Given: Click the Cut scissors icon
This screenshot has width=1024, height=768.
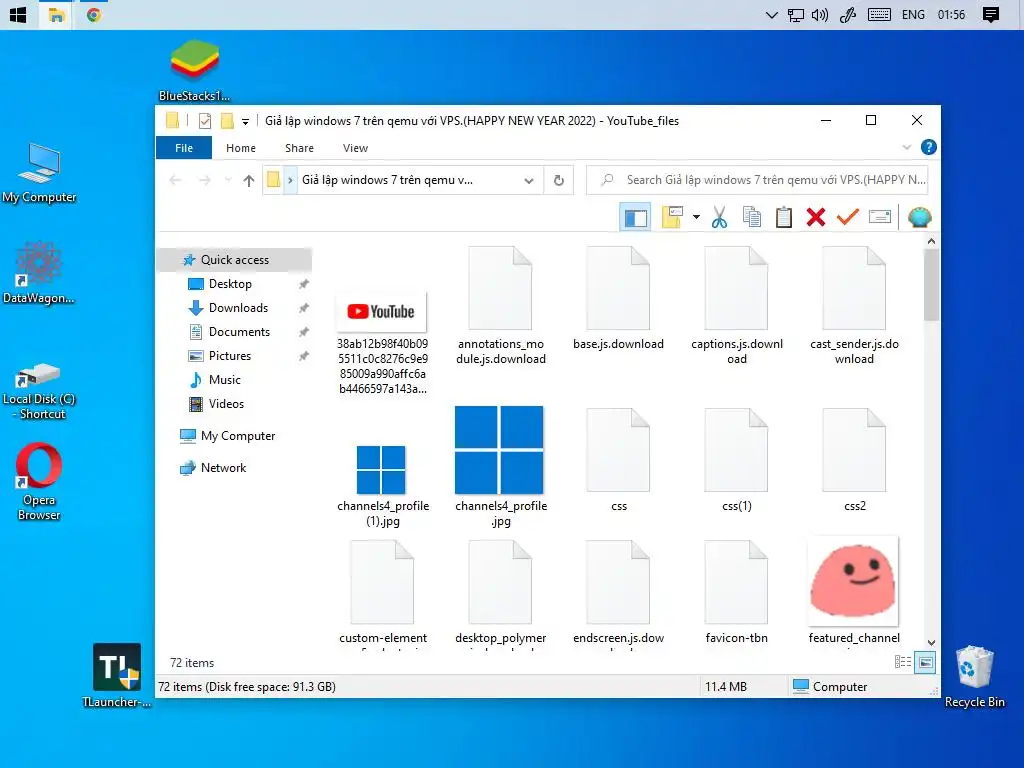Looking at the screenshot, I should [x=719, y=217].
